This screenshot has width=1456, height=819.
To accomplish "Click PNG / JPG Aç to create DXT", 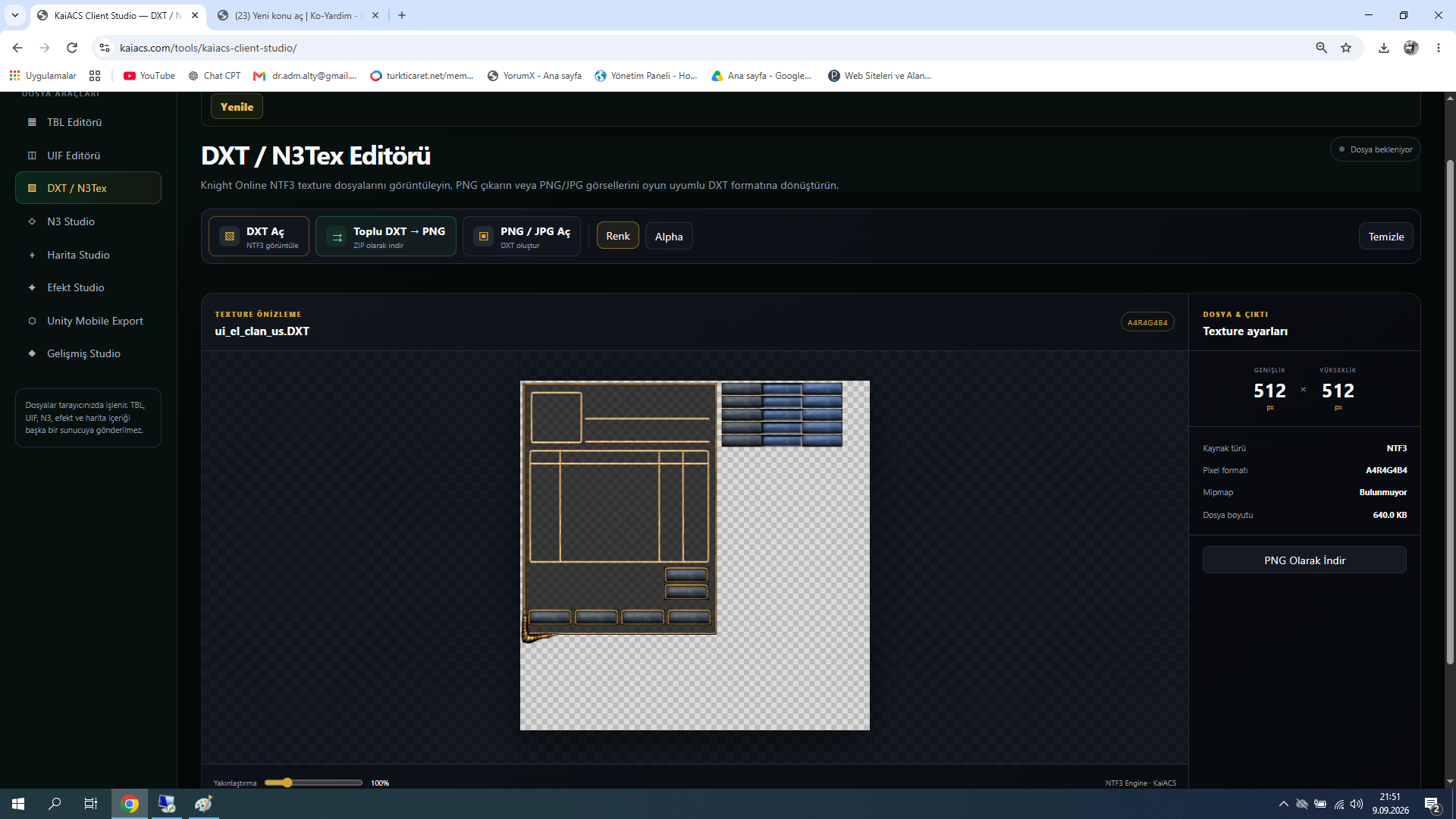I will pos(522,237).
